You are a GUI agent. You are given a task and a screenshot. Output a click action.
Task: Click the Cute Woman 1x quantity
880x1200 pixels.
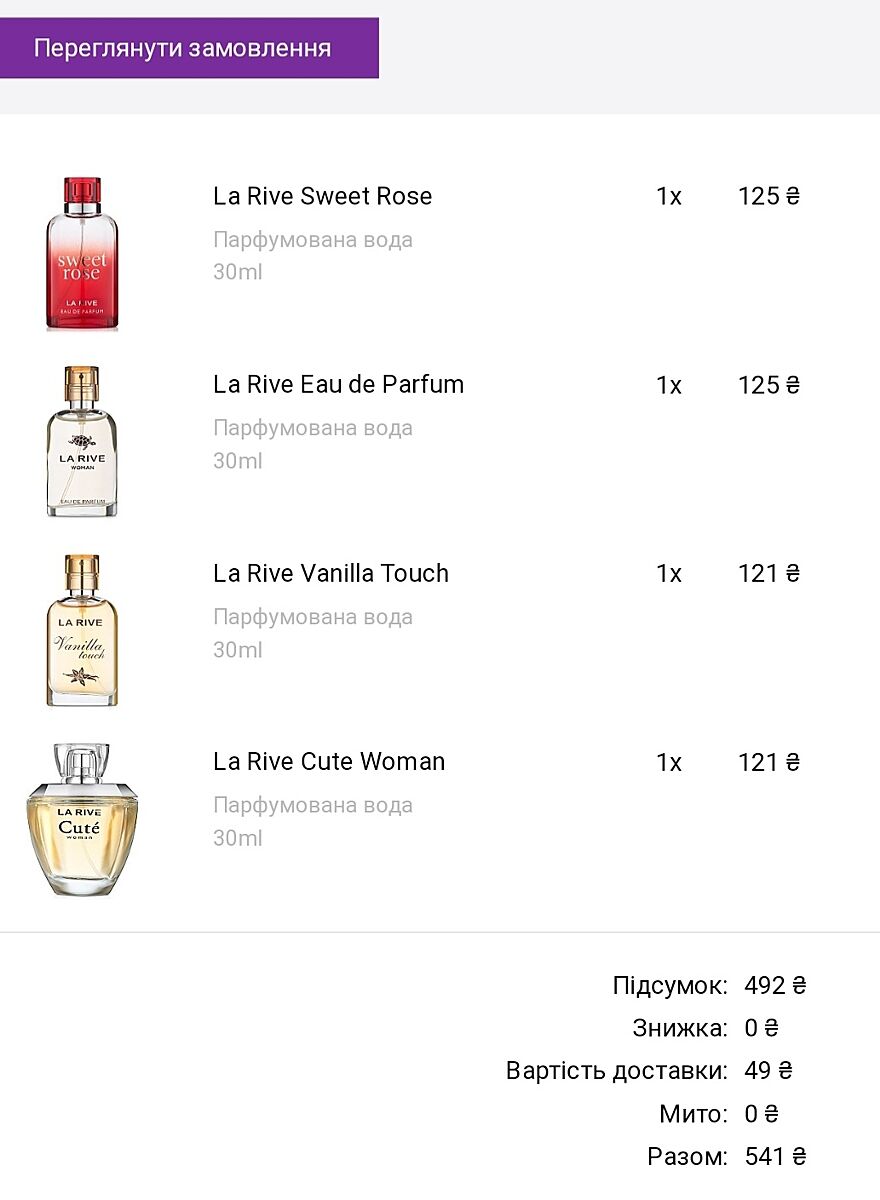click(x=669, y=763)
